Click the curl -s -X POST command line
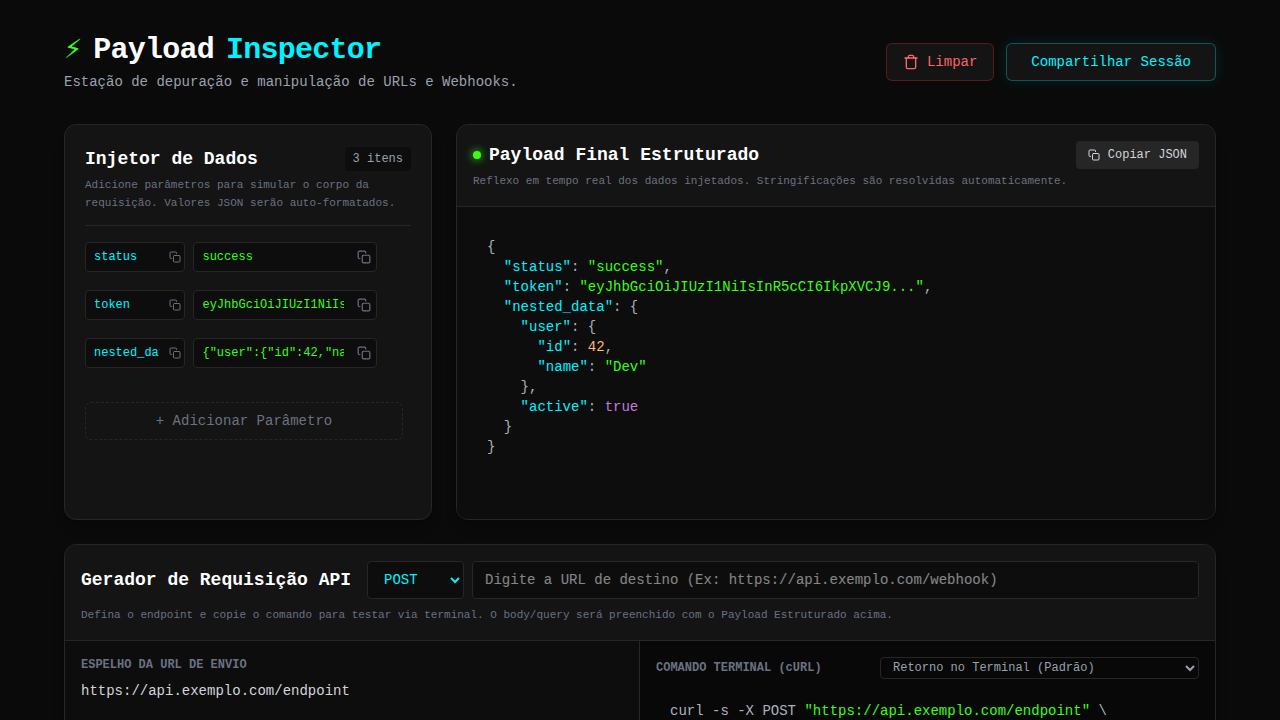The width and height of the screenshot is (1280, 720). coord(888,711)
